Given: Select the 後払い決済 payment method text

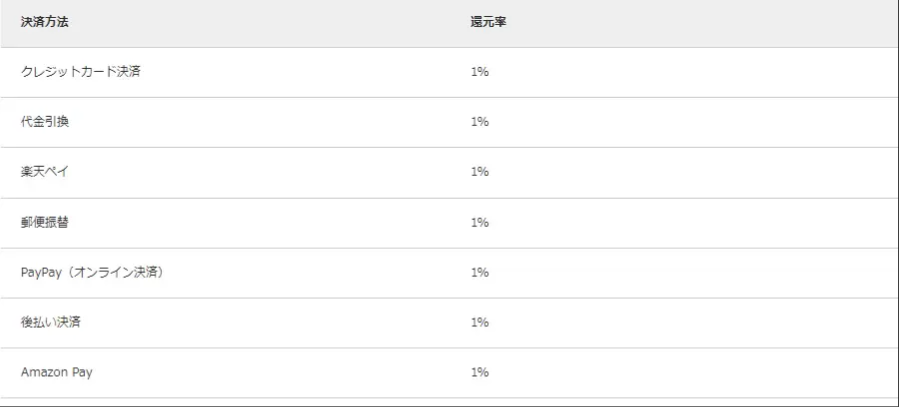Looking at the screenshot, I should coord(51,322).
